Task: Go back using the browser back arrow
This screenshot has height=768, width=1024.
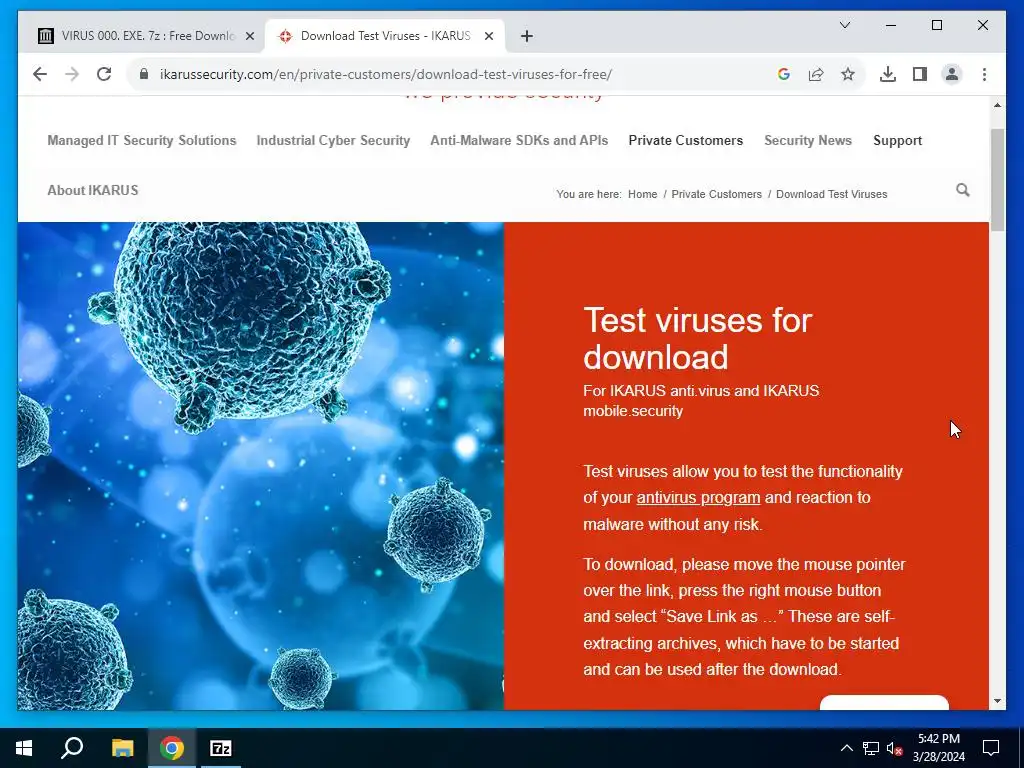Action: pos(40,74)
